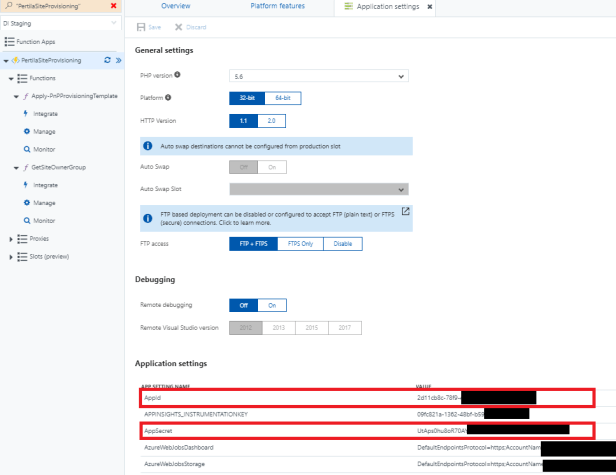The height and width of the screenshot is (475, 616).
Task: Click the Platform info icon
Action: [x=167, y=98]
